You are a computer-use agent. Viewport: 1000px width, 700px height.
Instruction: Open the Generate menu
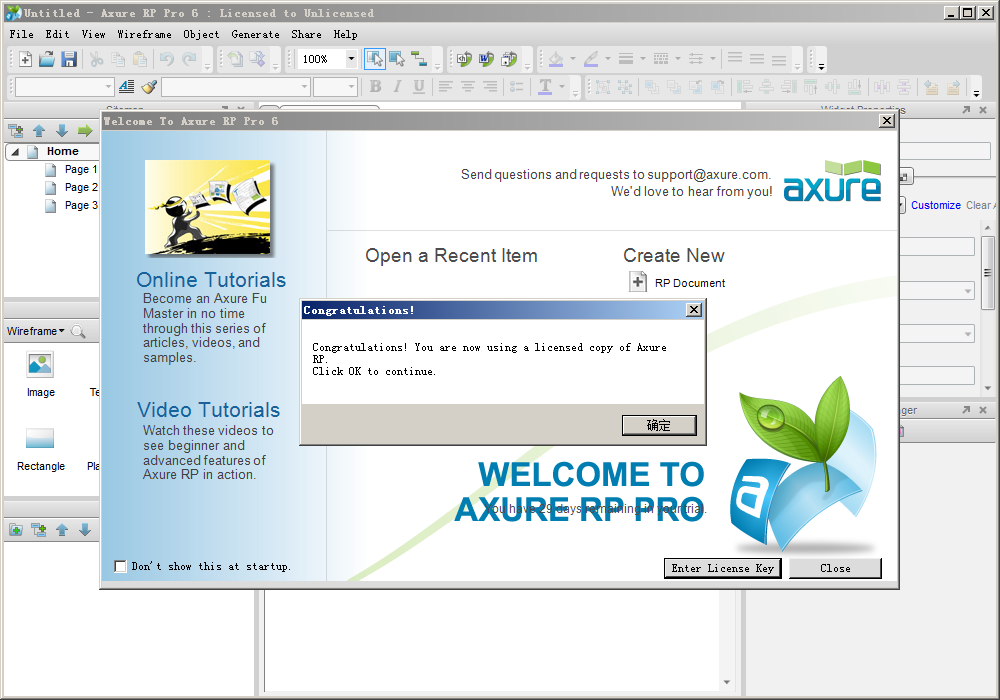[255, 34]
